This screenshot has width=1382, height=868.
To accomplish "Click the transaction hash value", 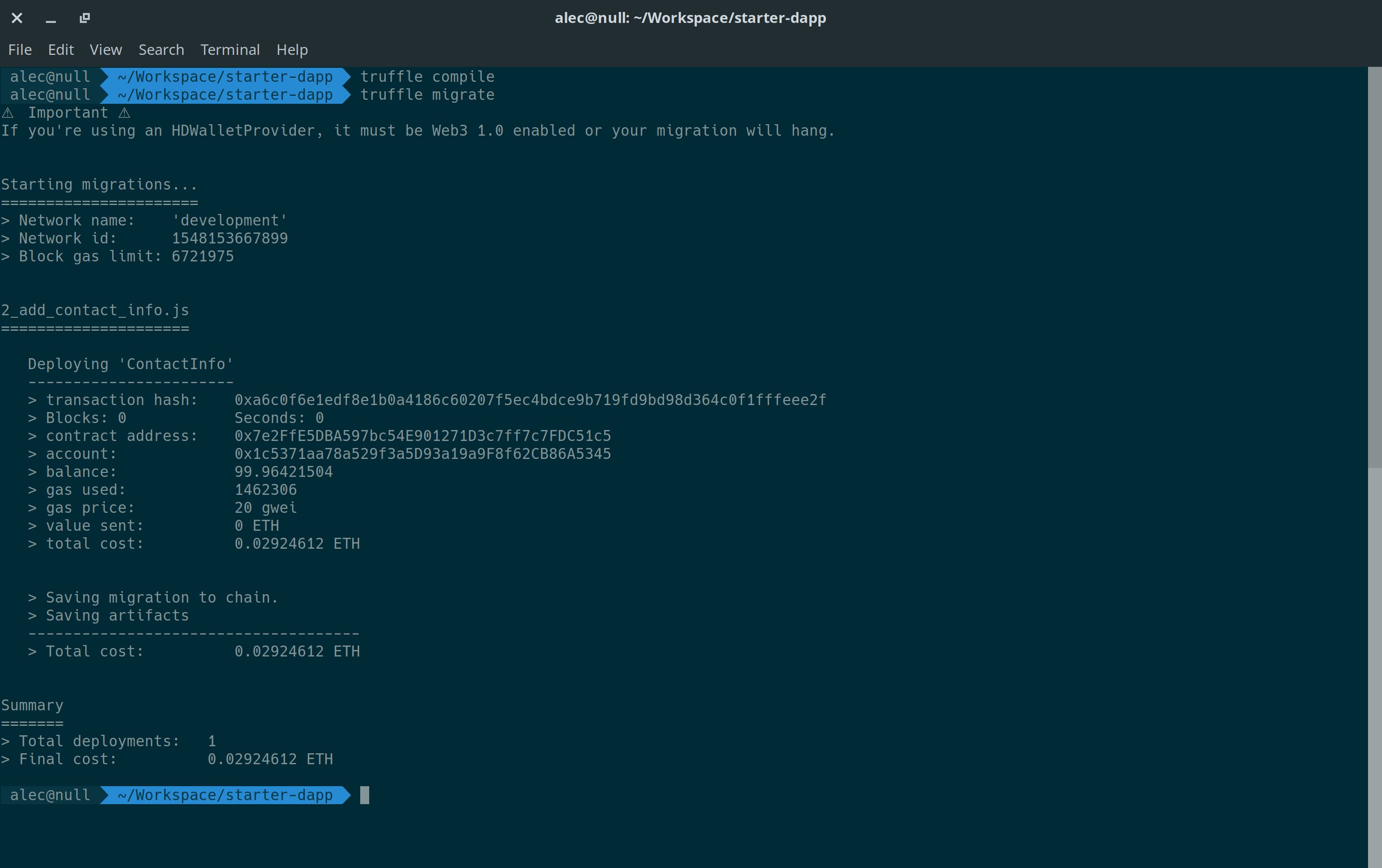I will pyautogui.click(x=530, y=400).
